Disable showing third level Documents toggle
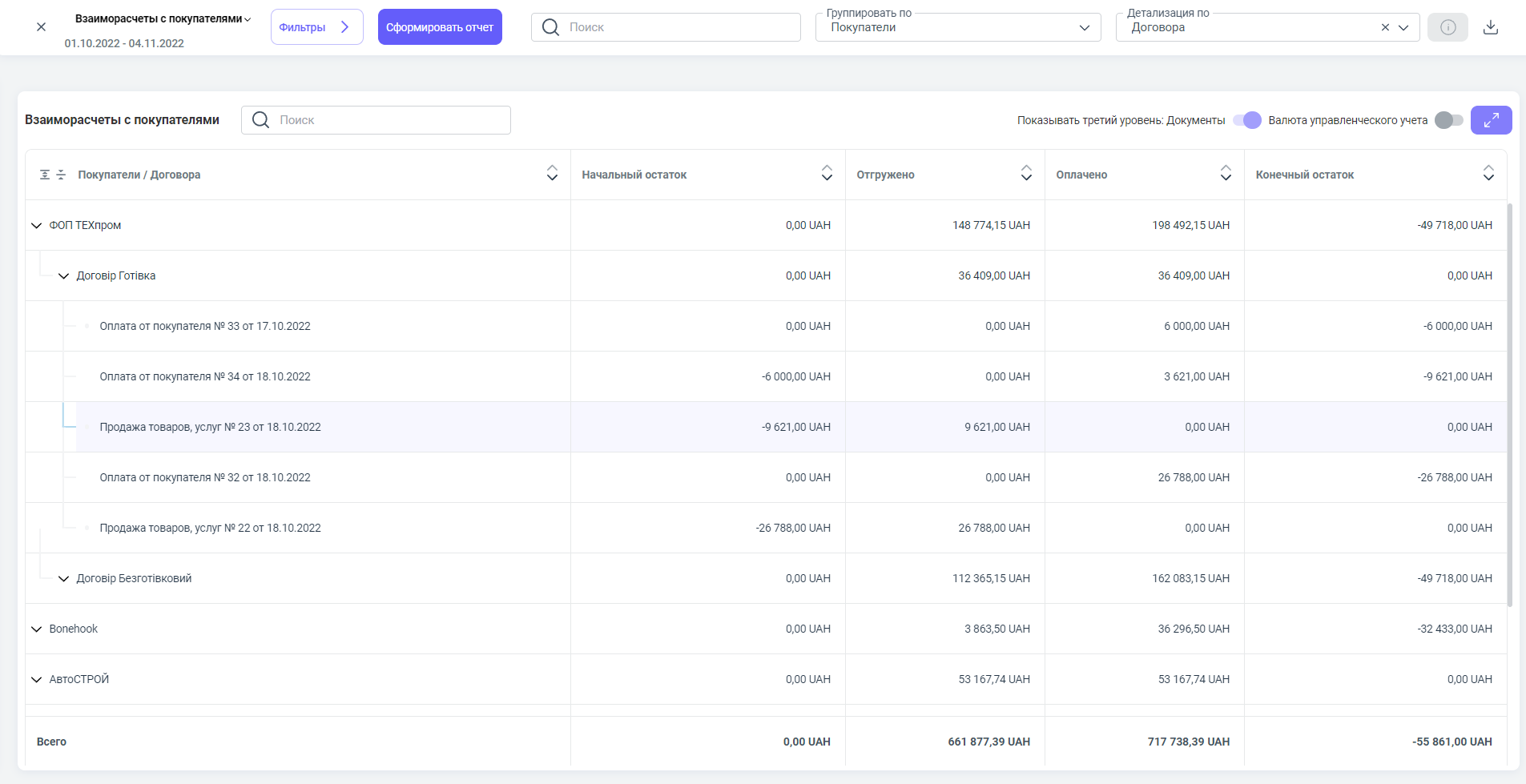This screenshot has width=1526, height=784. (1247, 120)
